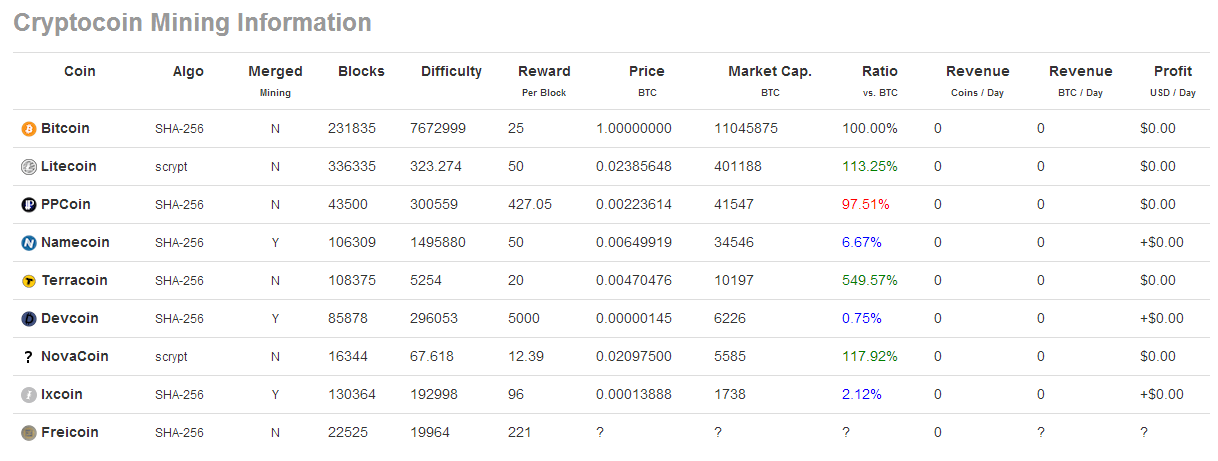Click the Cryptocoin Mining Information heading
Viewport: 1218px width, 461px height.
pyautogui.click(x=192, y=23)
